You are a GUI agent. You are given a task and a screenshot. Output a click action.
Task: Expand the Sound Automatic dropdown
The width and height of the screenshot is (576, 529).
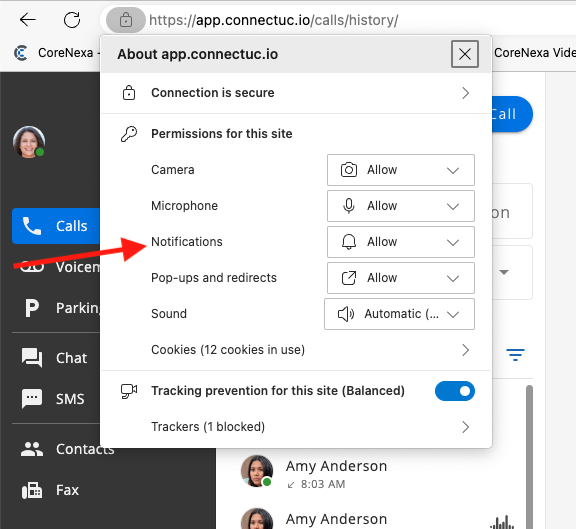[x=399, y=314]
